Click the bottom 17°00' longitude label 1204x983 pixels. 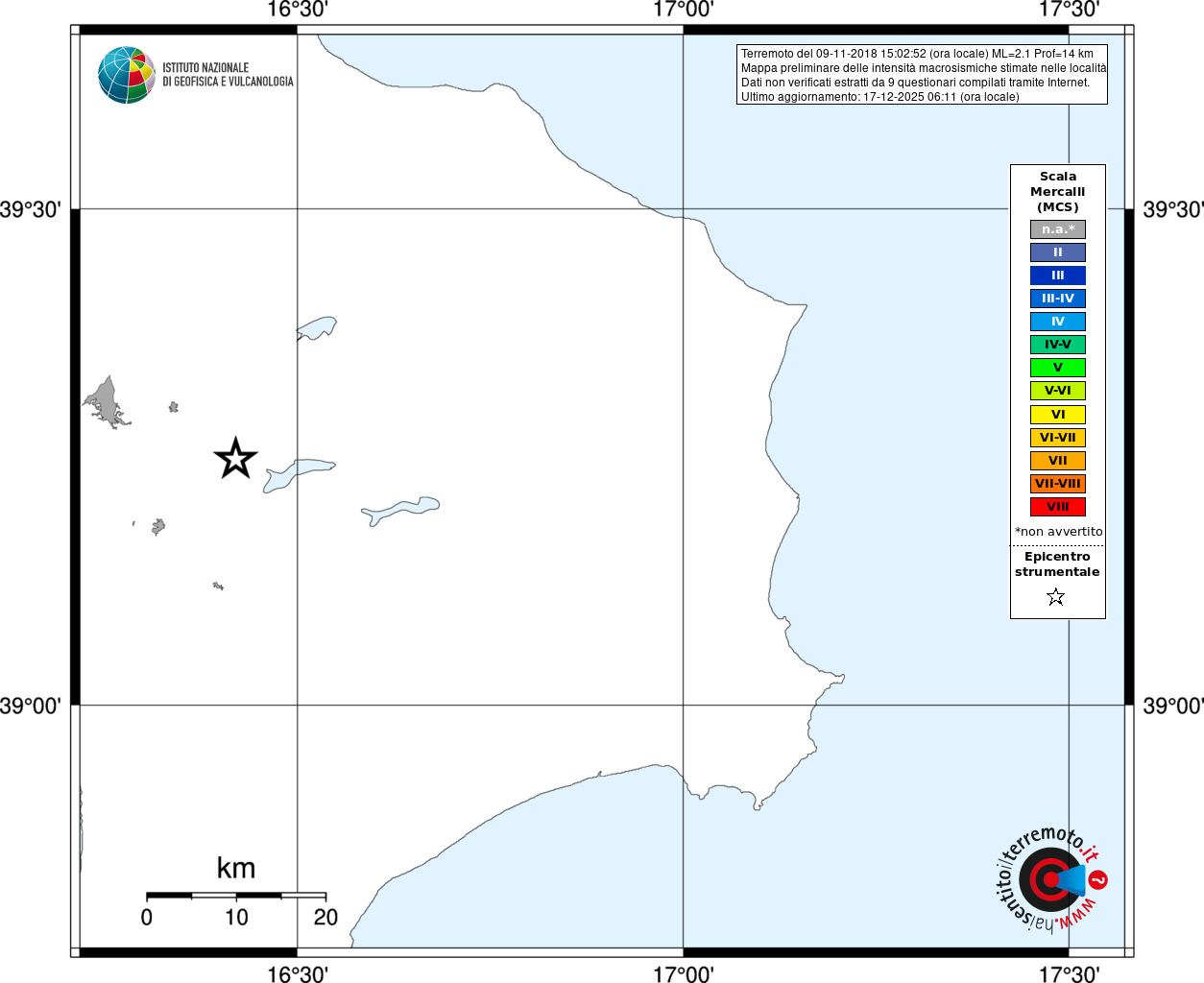683,973
